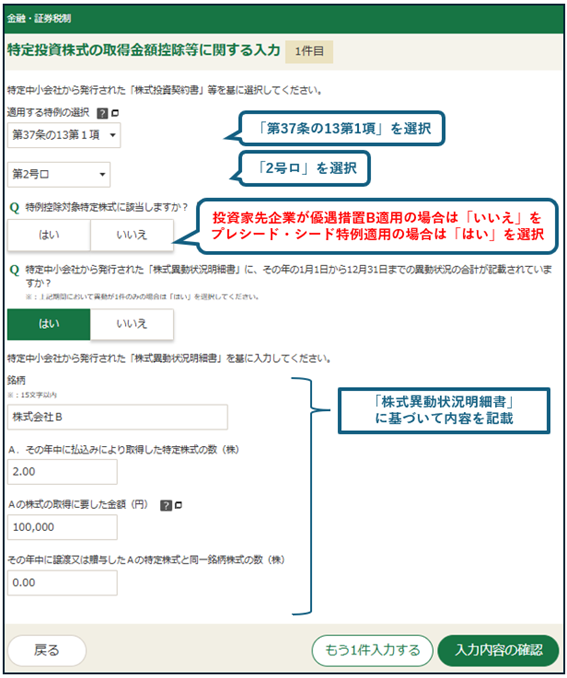Click popup window icon beside 適用する特例の選択 help
The image size is (567, 678).
(x=115, y=113)
